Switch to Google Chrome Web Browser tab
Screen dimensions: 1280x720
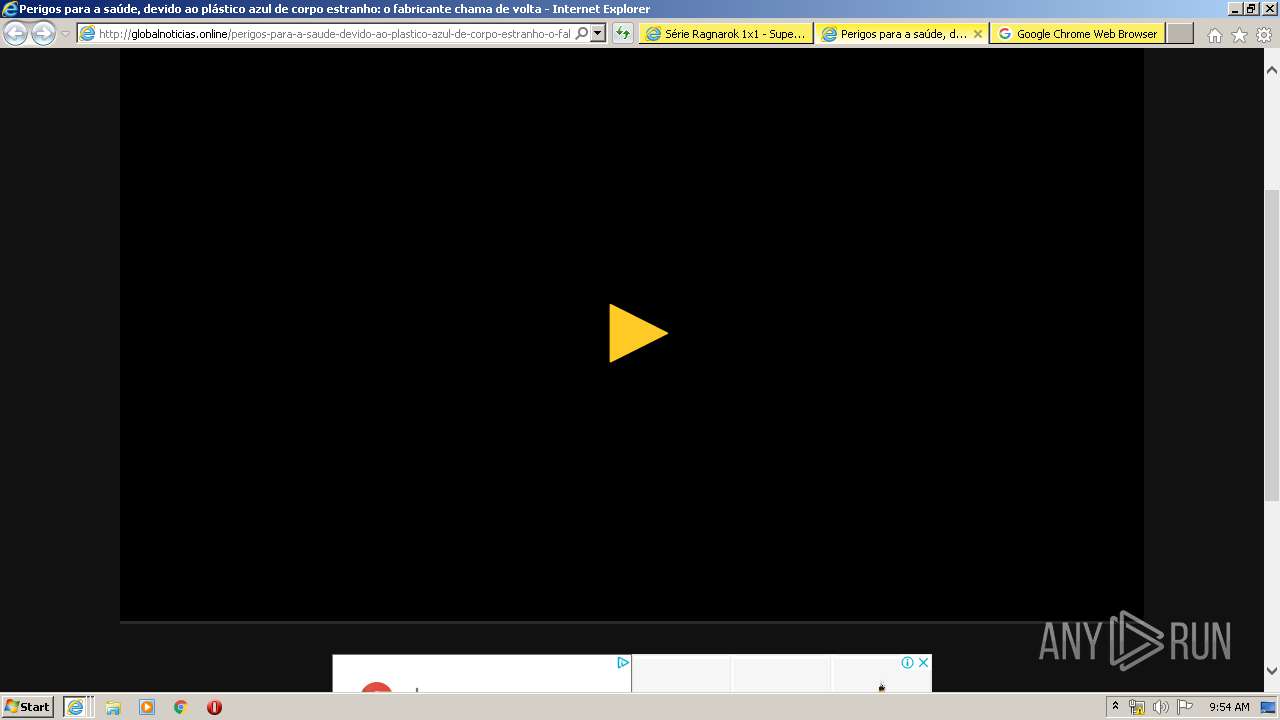click(x=1077, y=33)
